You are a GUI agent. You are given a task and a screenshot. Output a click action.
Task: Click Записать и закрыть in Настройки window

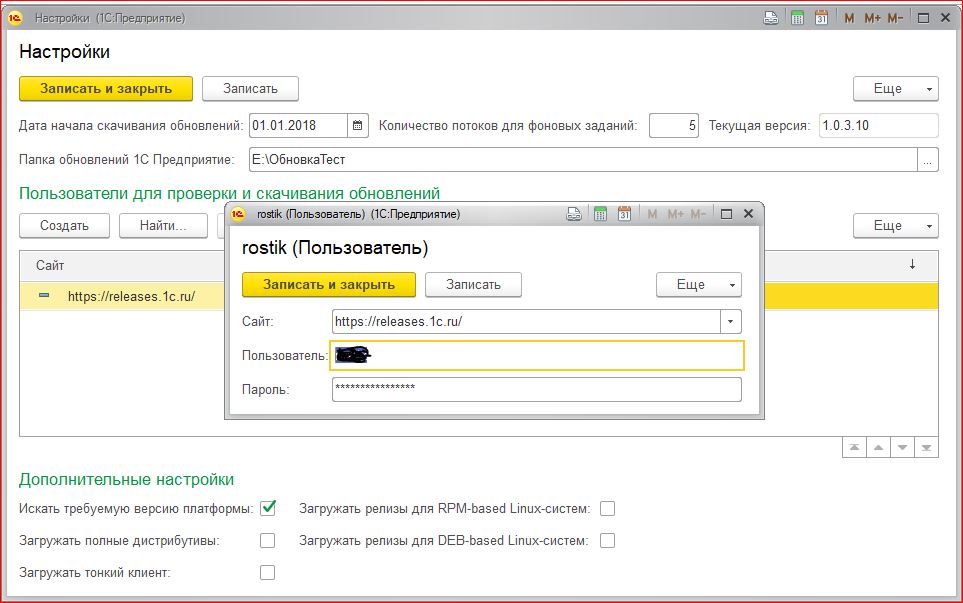[106, 88]
